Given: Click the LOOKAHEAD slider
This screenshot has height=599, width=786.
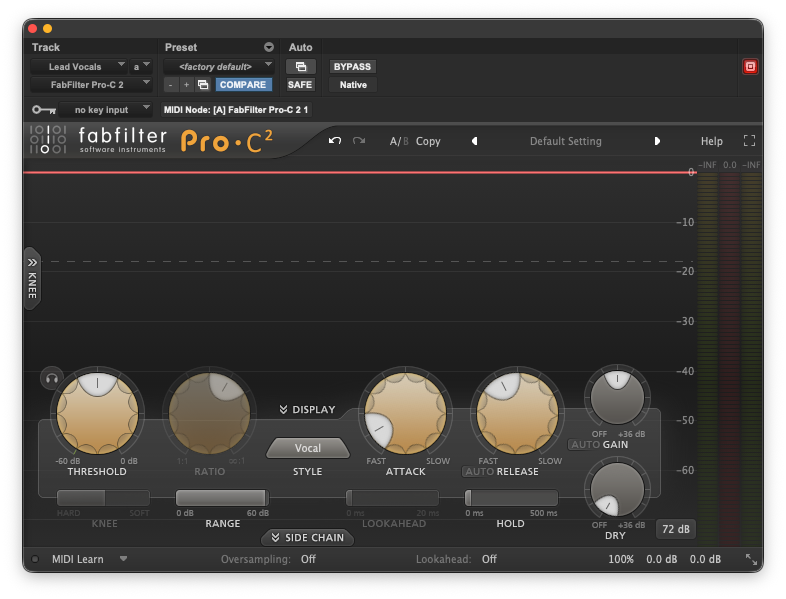Looking at the screenshot, I should [x=392, y=498].
